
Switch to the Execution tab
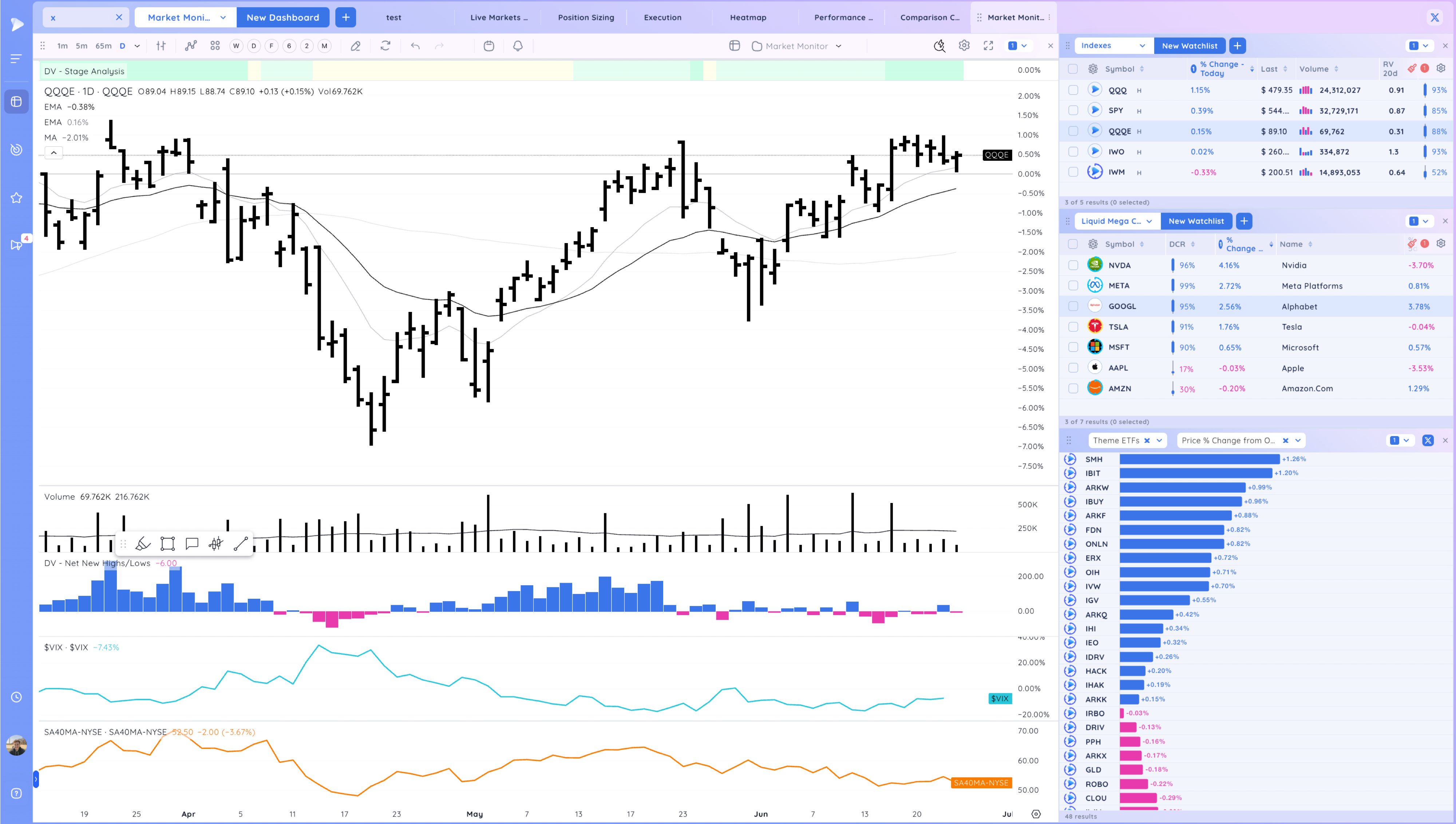[x=662, y=17]
